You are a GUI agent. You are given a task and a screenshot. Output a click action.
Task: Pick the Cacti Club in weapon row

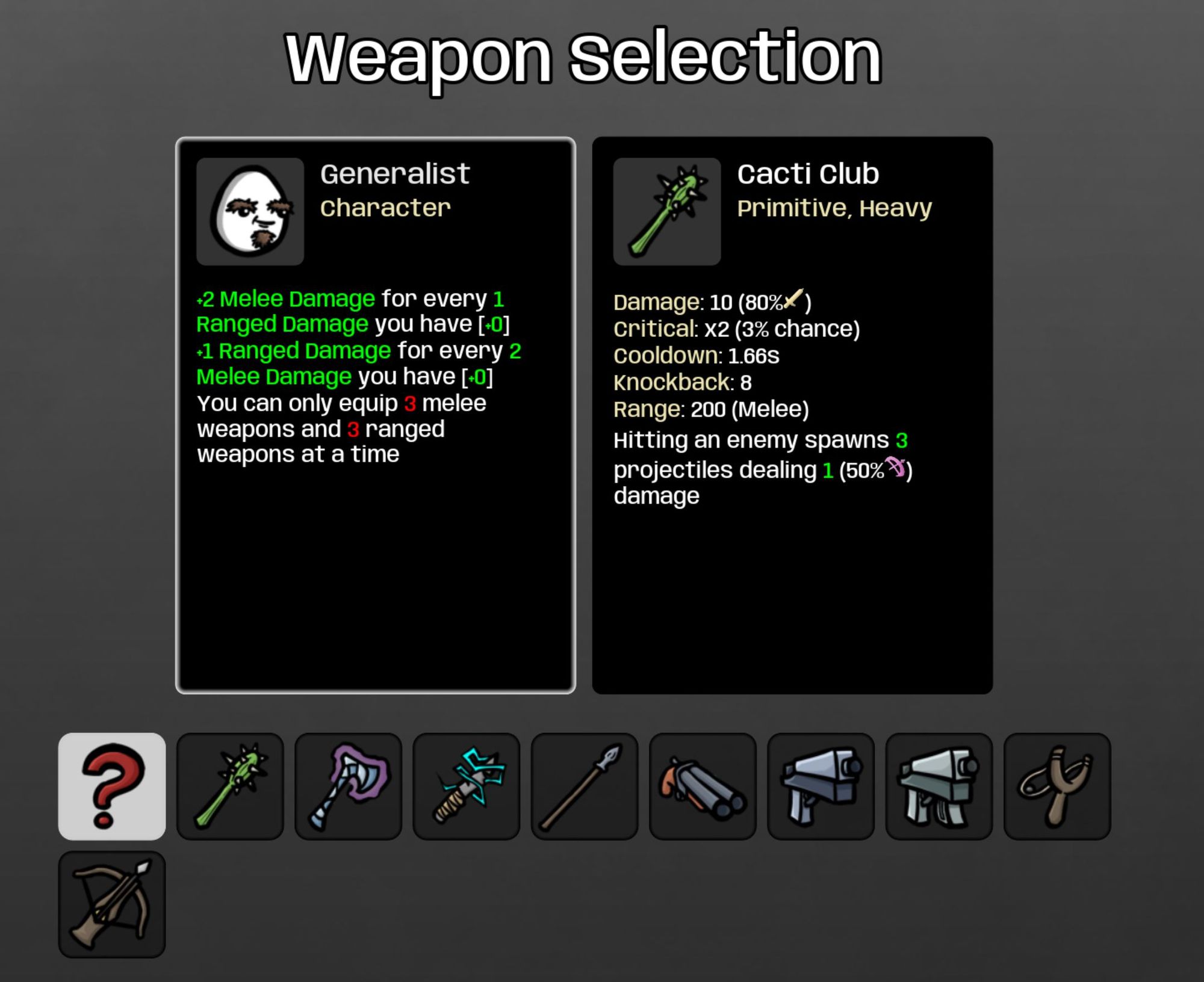point(230,786)
